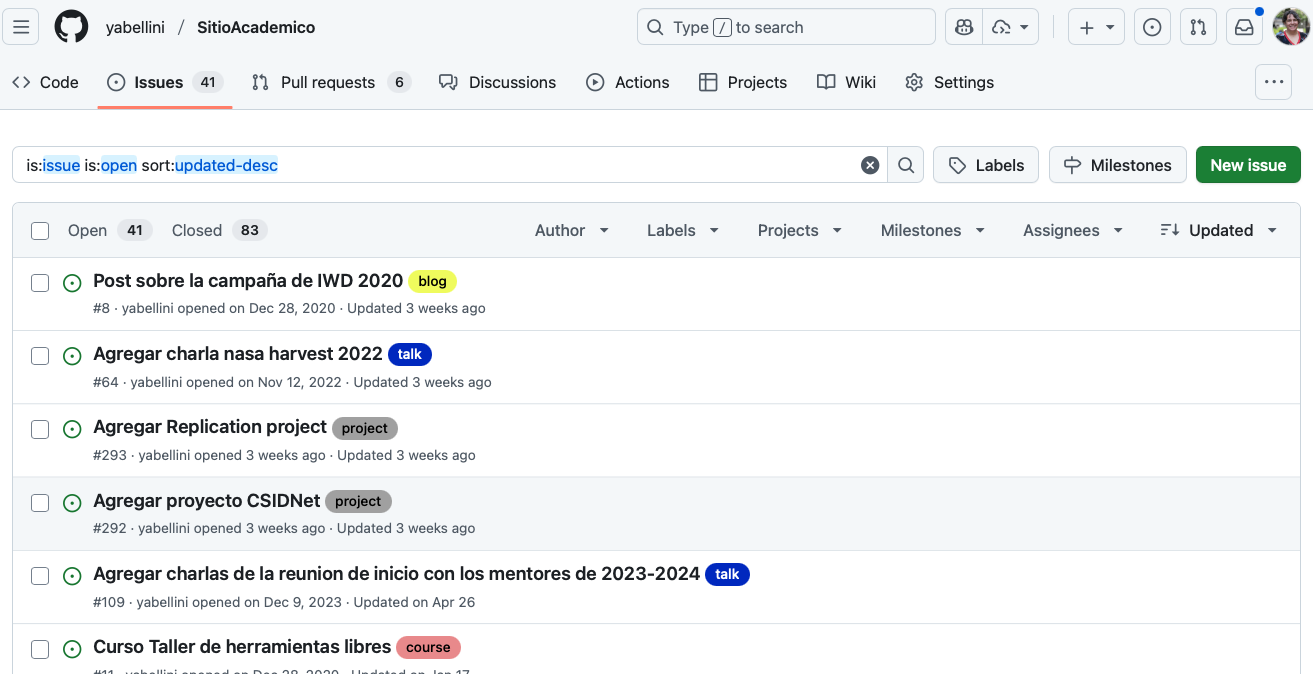Select the Agregar proyecto CSIDNet checkbox
Viewport: 1313px width, 674px height.
tap(40, 503)
